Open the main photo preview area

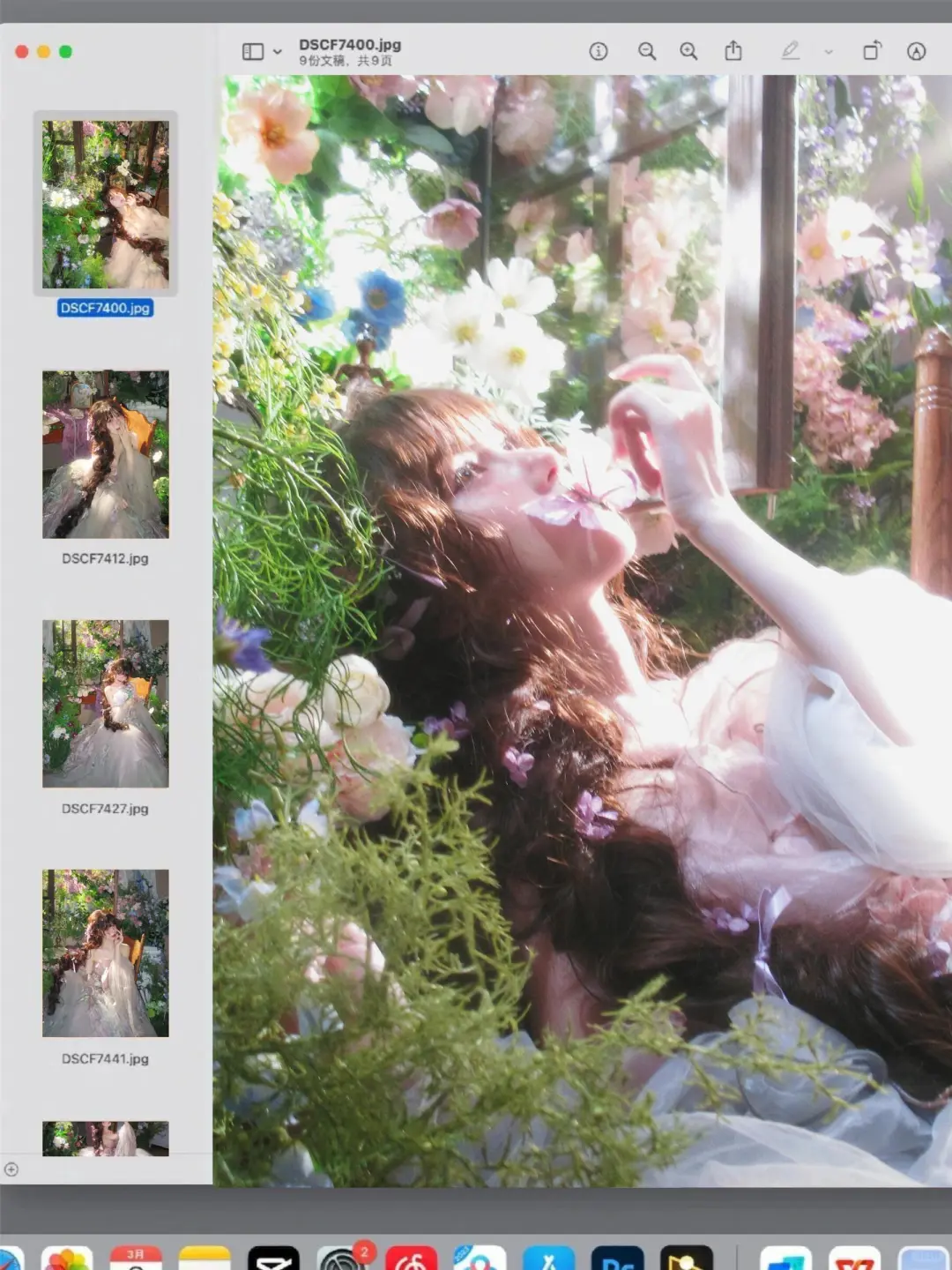click(583, 631)
